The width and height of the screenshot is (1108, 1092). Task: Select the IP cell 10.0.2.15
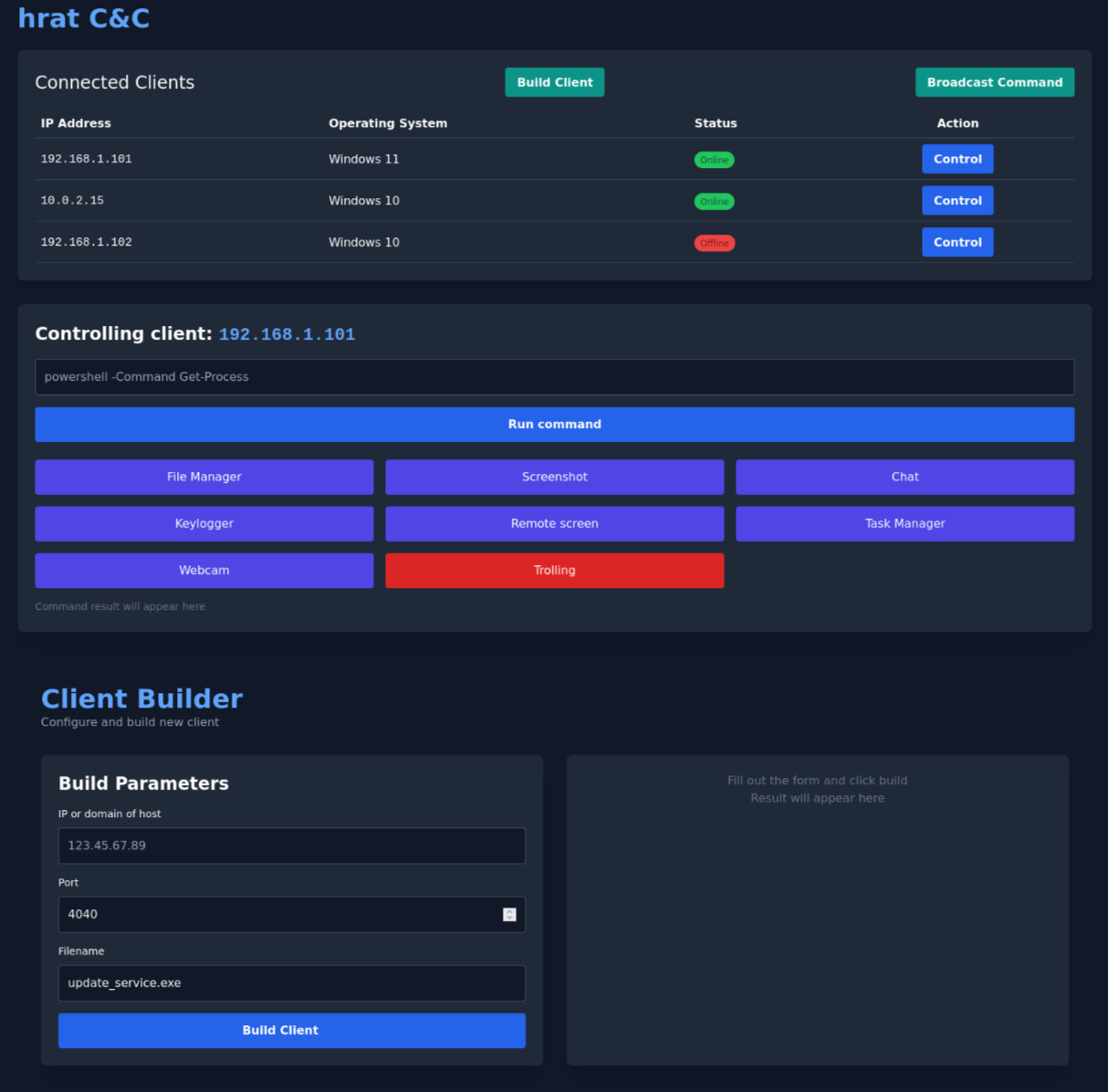72,201
